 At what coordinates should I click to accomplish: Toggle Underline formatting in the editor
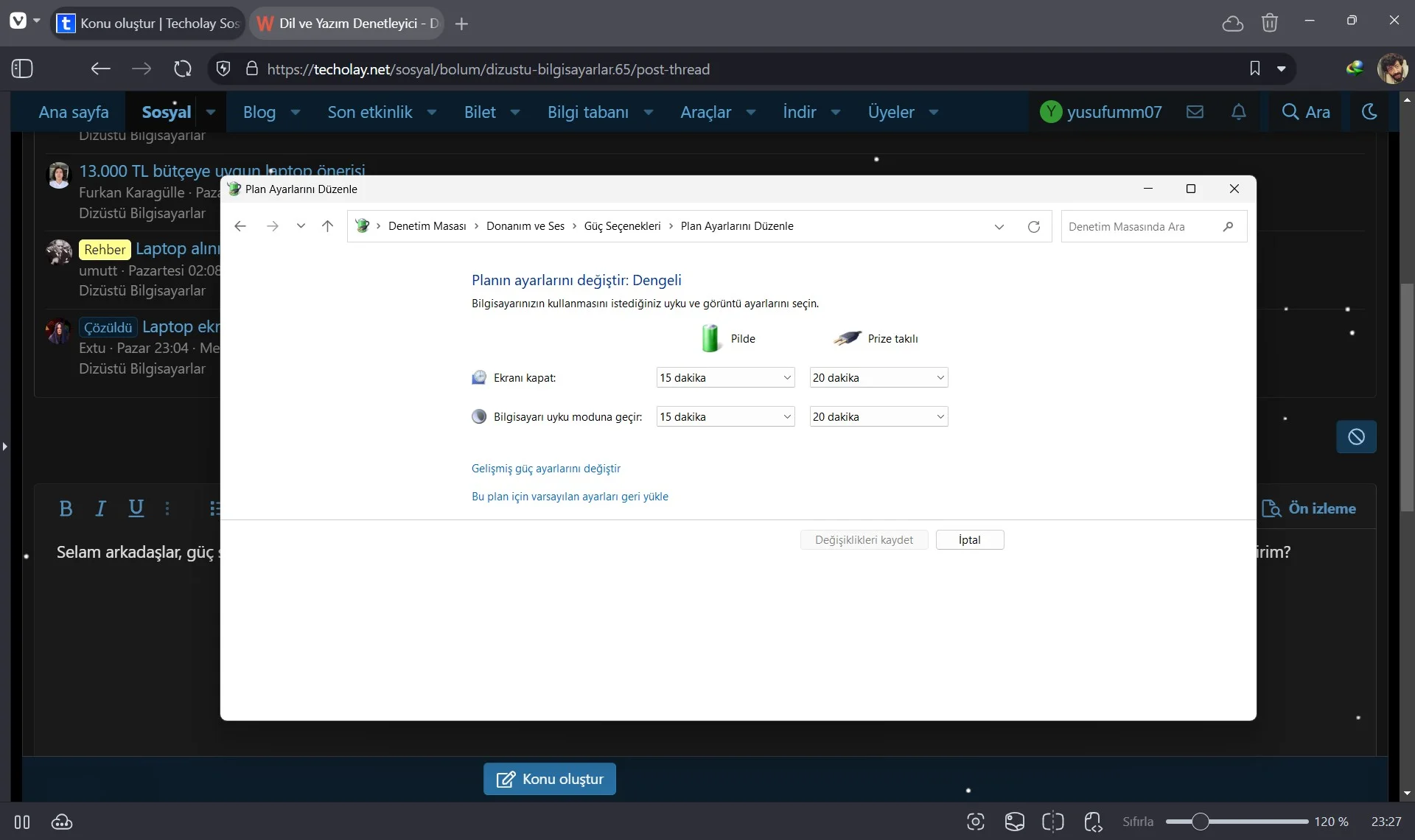tap(136, 508)
